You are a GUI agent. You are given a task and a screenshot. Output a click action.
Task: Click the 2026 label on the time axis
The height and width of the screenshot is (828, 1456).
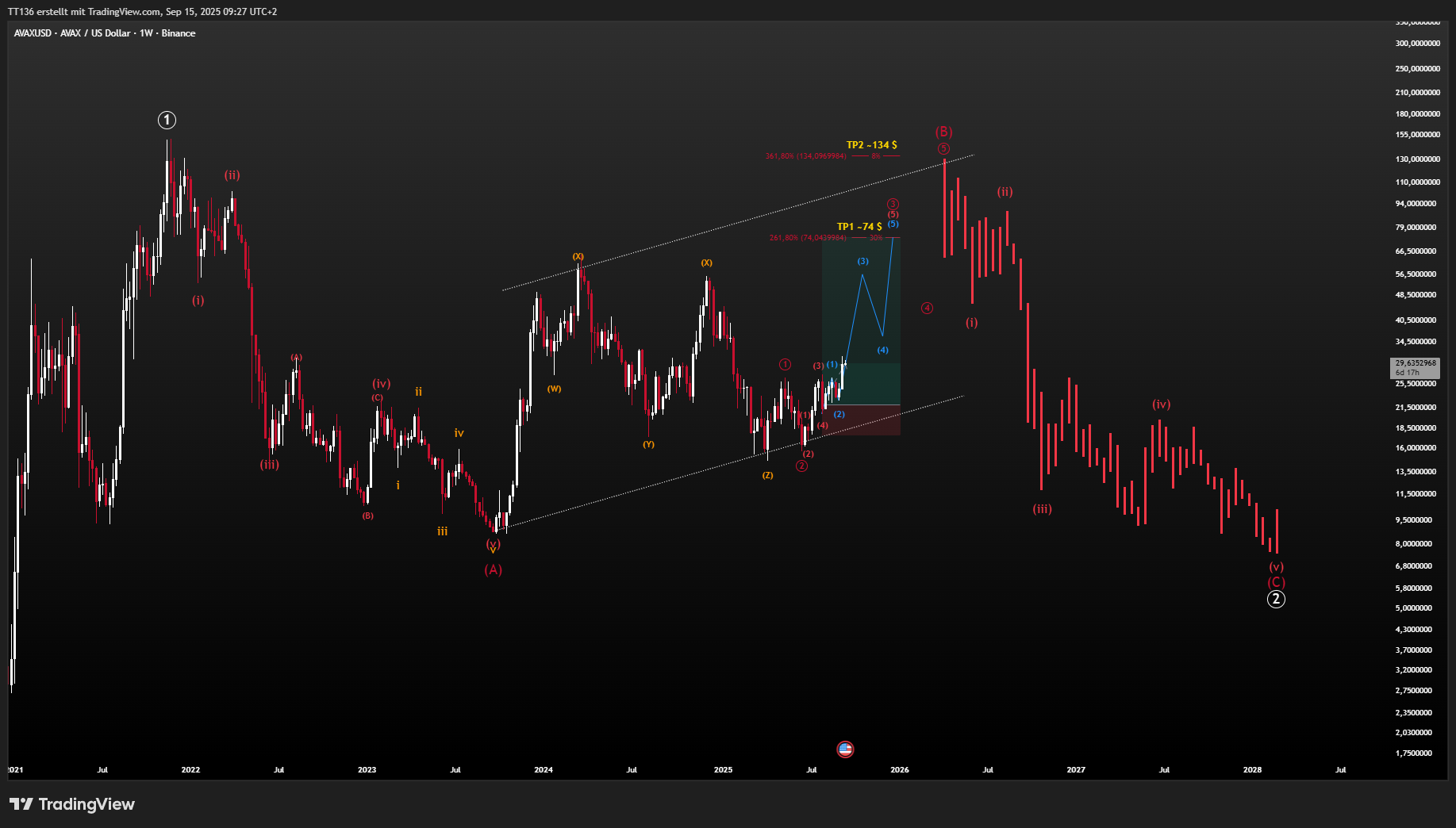900,769
